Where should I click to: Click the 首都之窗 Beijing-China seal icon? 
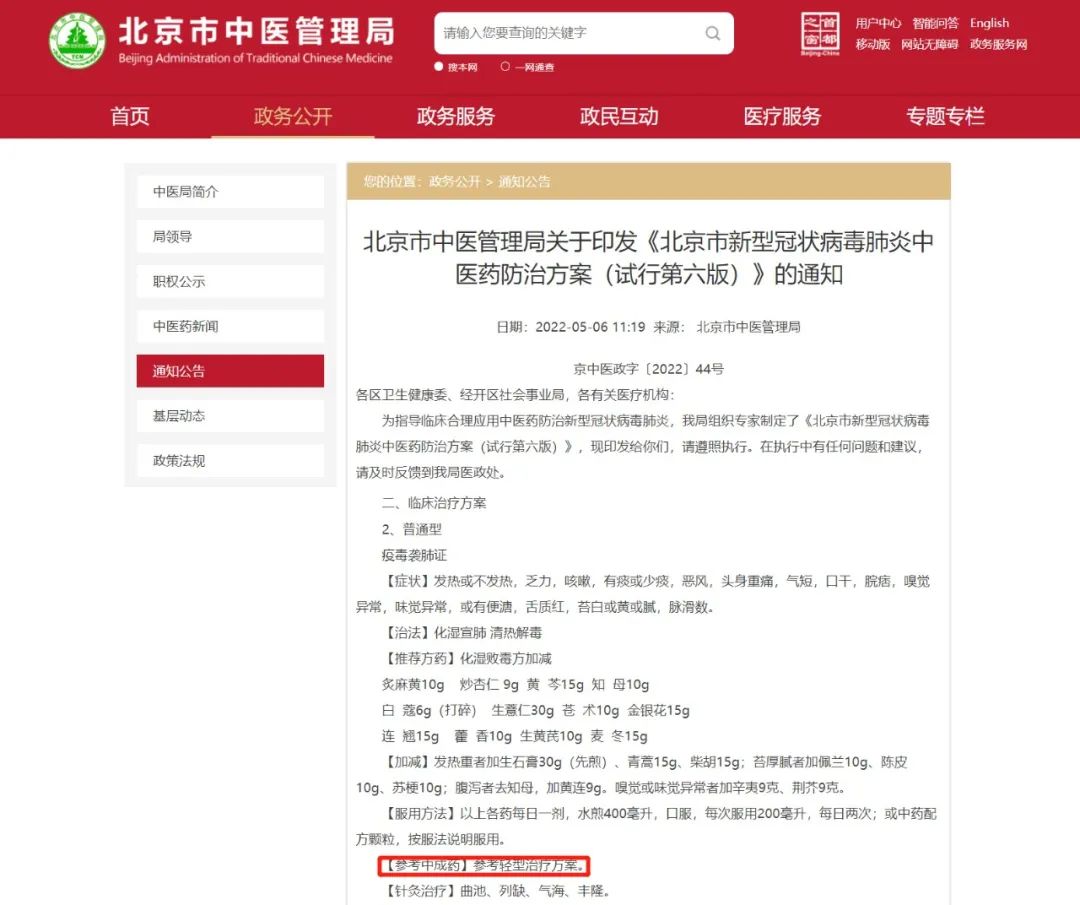click(x=820, y=33)
